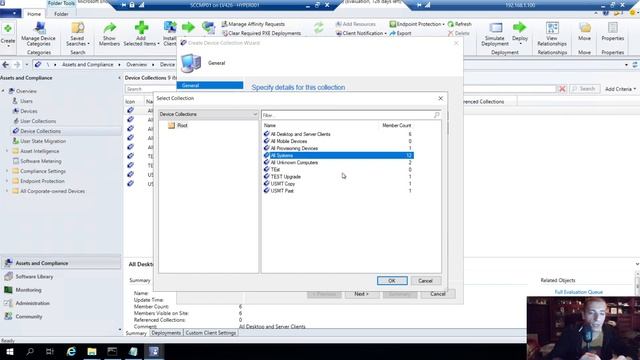
Task: Click Clear Required PXE Deployments
Action: point(261,33)
